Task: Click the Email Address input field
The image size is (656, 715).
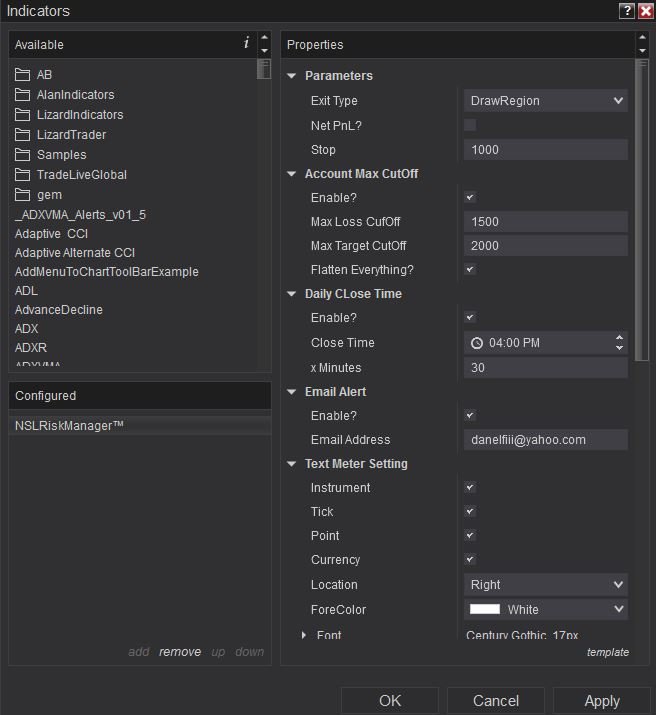Action: pyautogui.click(x=546, y=440)
